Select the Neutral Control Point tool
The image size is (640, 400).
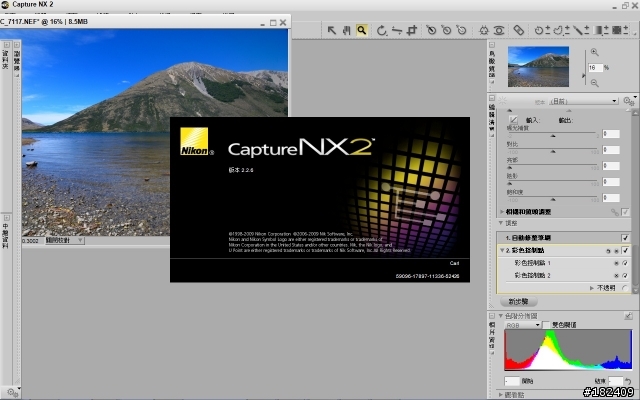click(x=447, y=30)
